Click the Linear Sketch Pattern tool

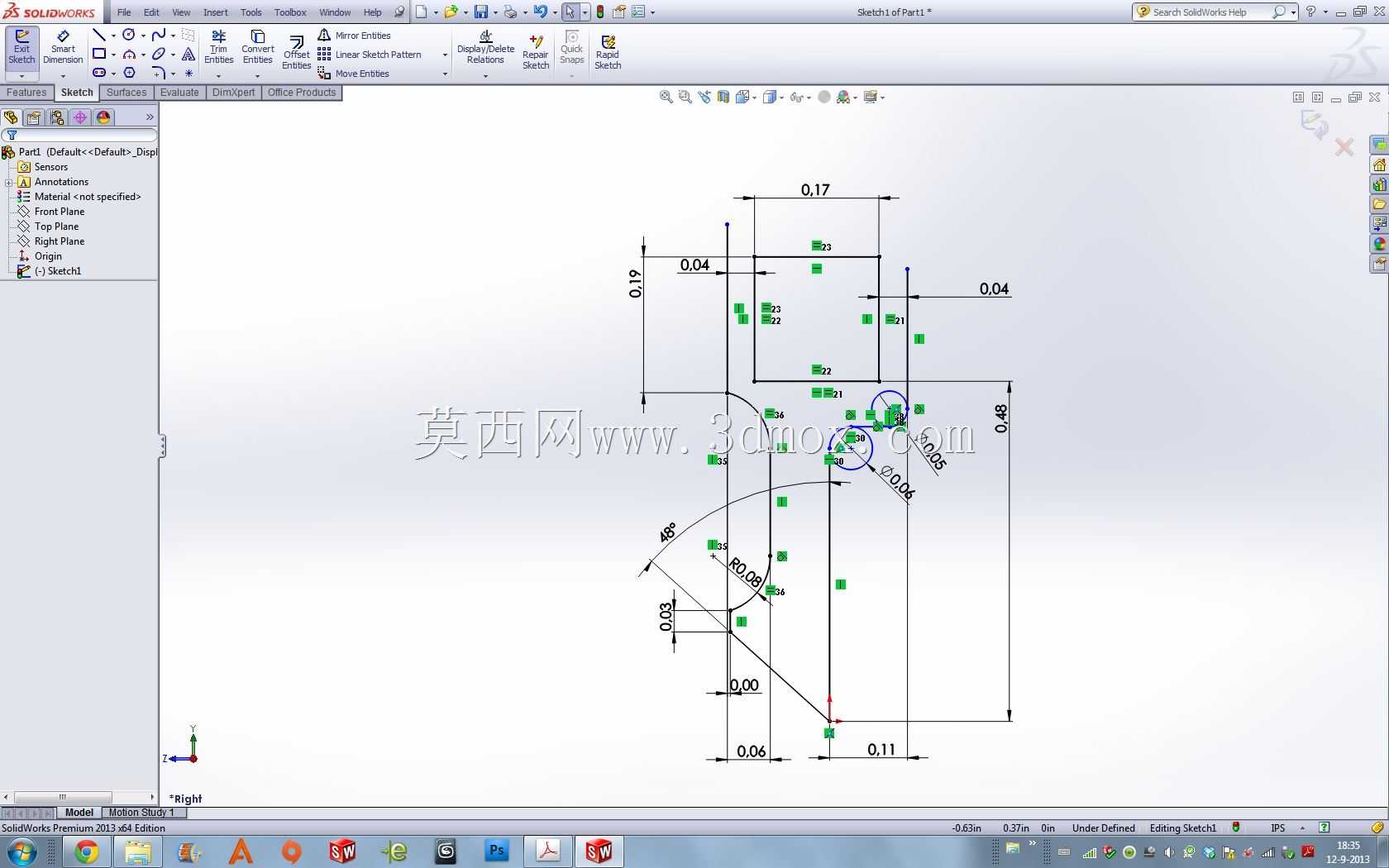coord(370,55)
